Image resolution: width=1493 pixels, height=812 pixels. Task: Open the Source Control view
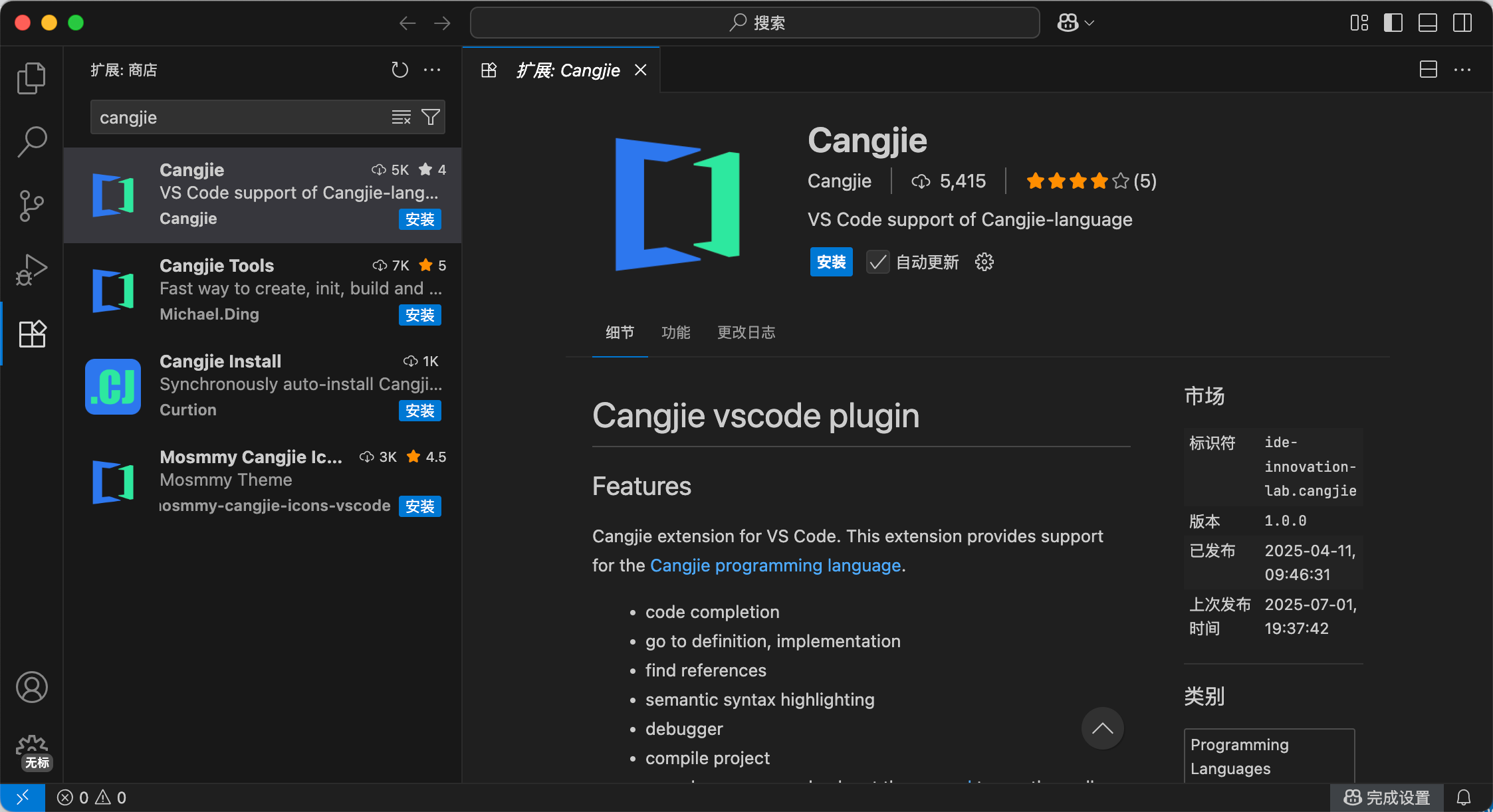(x=31, y=205)
